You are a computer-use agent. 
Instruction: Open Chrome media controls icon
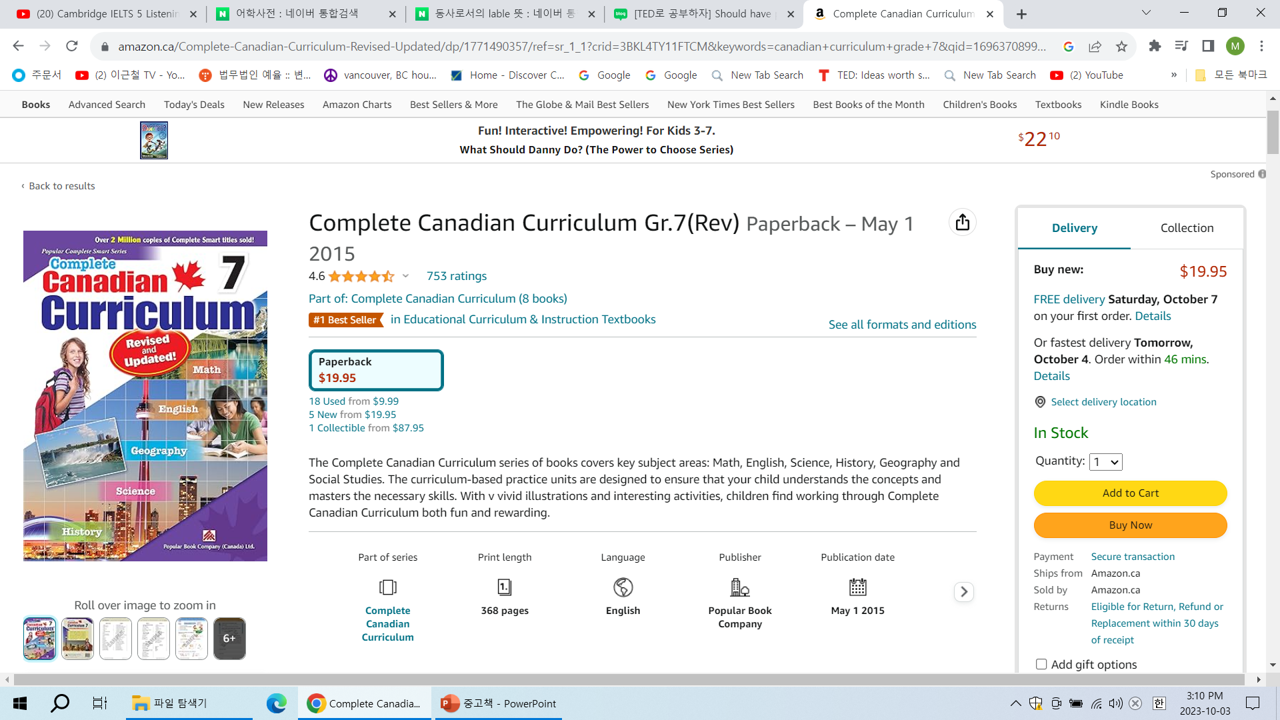(x=1181, y=46)
